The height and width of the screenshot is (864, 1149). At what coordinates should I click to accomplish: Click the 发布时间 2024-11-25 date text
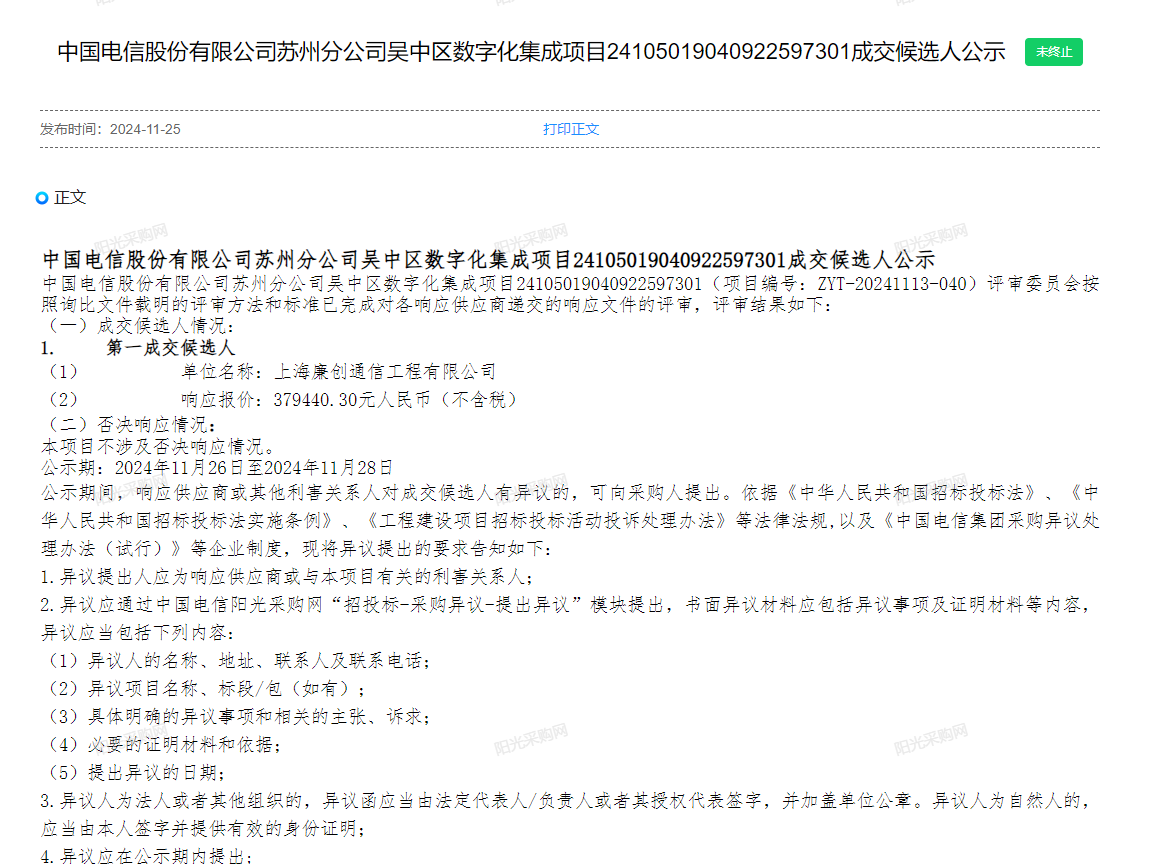coord(110,129)
